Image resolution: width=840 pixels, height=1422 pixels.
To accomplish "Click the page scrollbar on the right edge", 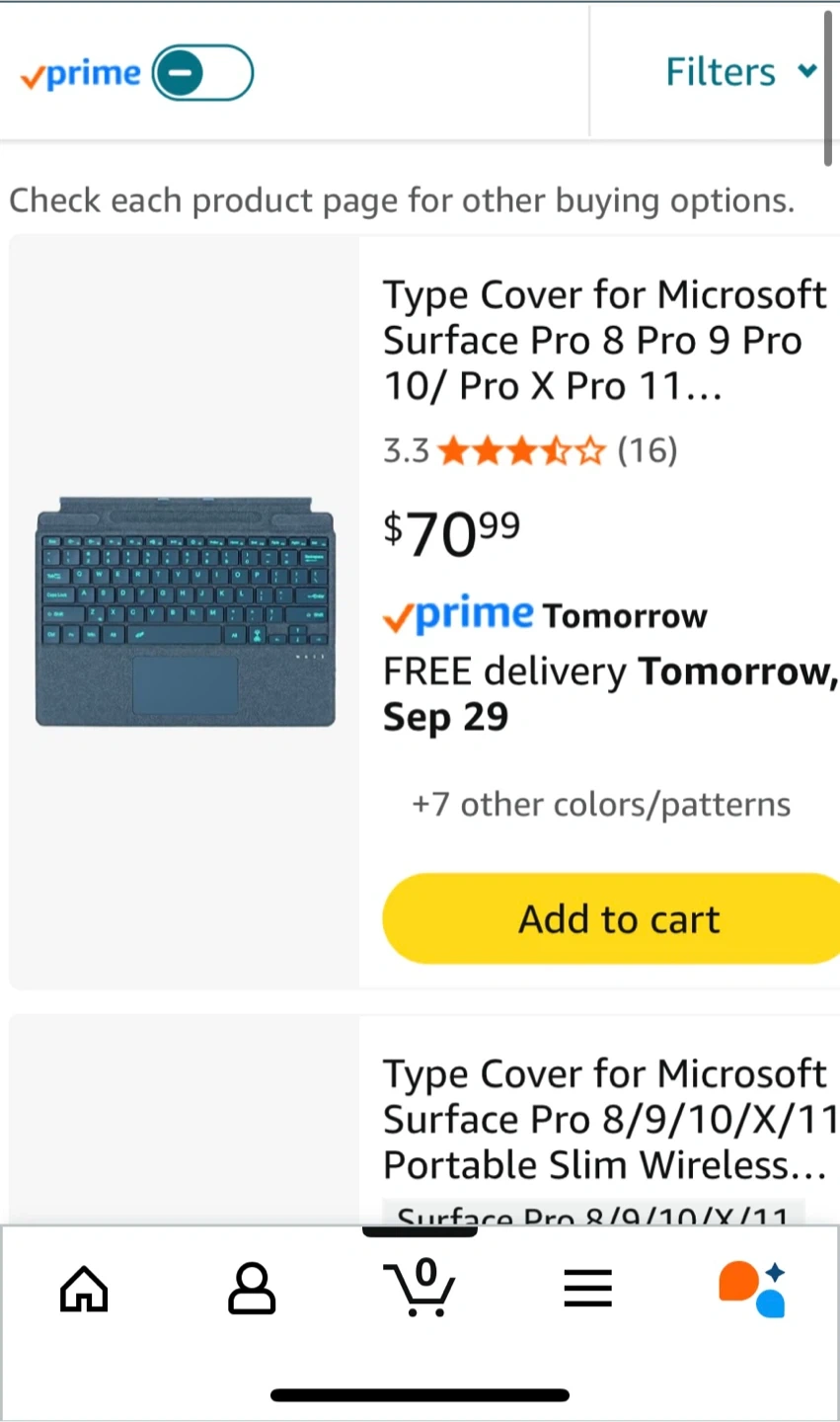I will click(828, 89).
